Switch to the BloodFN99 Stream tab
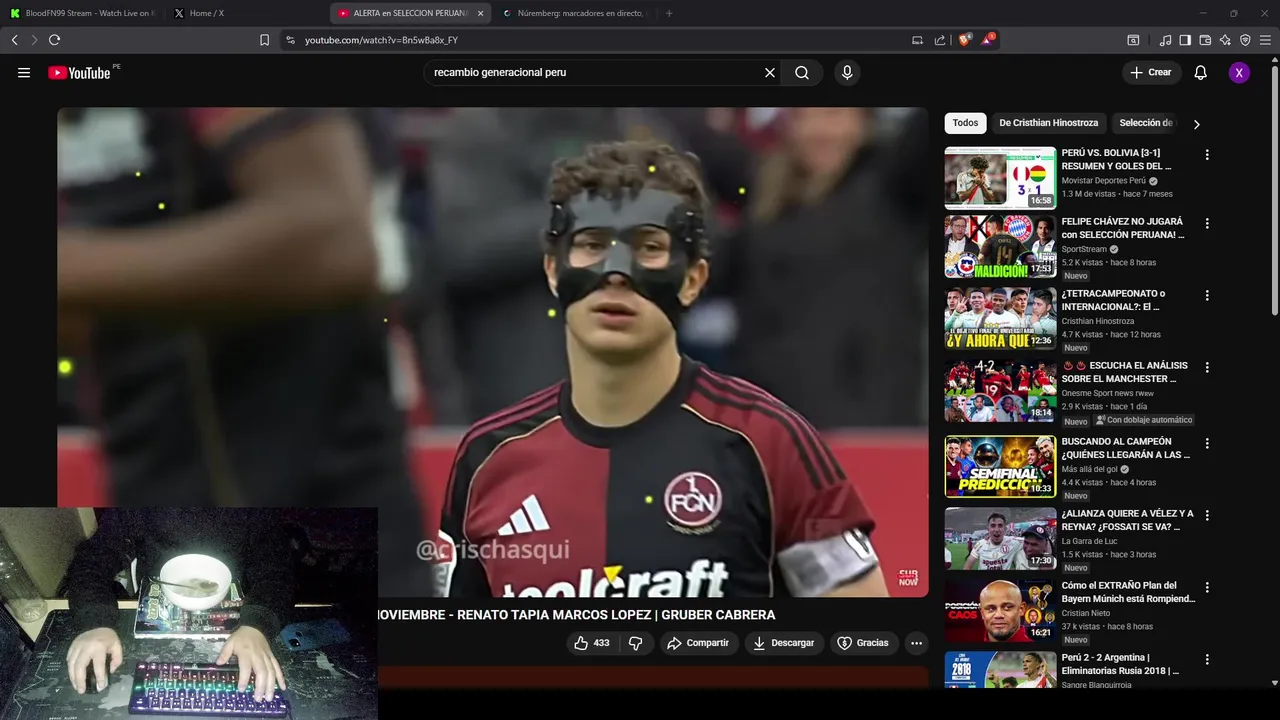 [x=83, y=13]
